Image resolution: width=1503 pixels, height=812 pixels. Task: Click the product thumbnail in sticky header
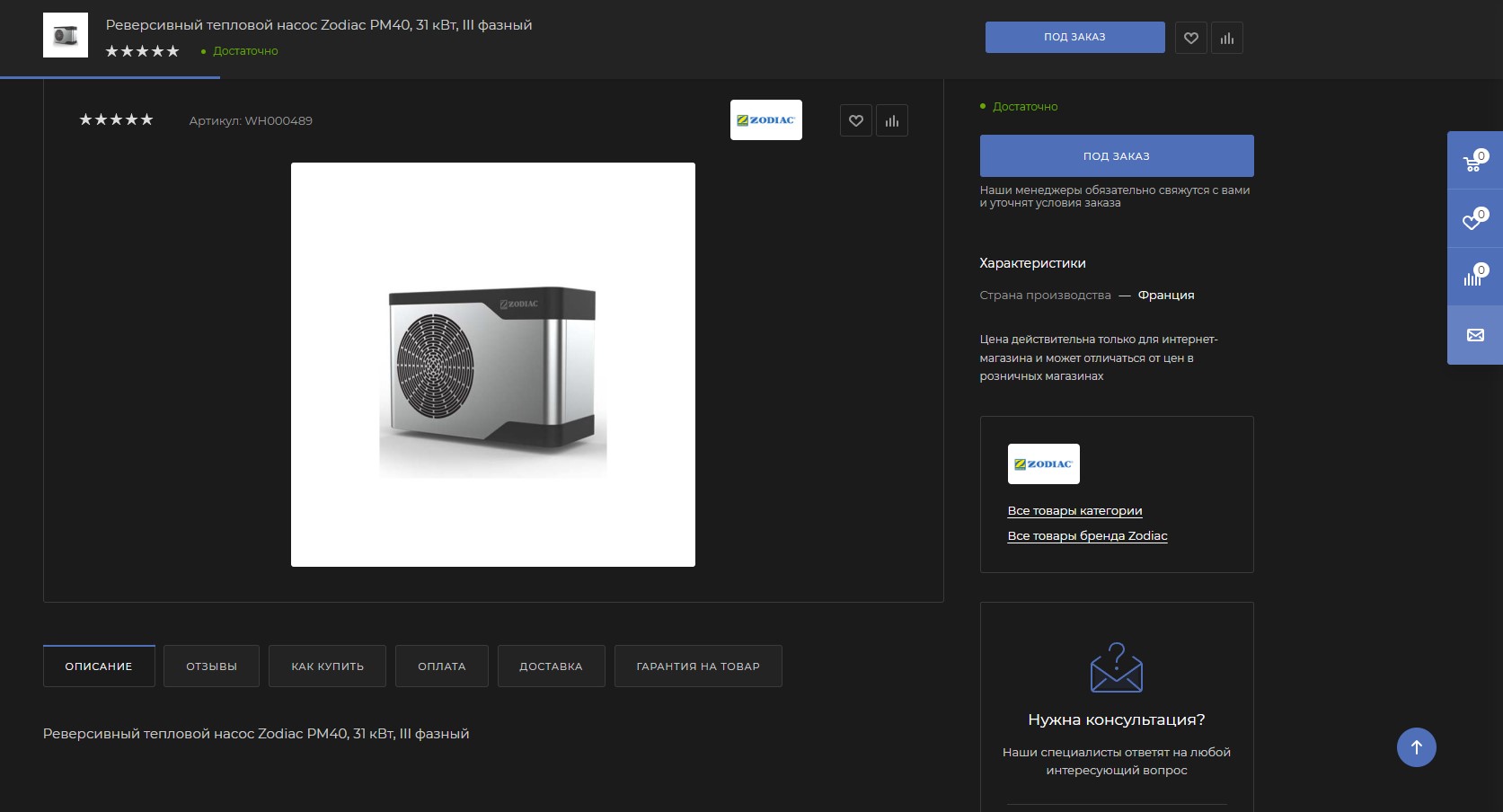[66, 35]
